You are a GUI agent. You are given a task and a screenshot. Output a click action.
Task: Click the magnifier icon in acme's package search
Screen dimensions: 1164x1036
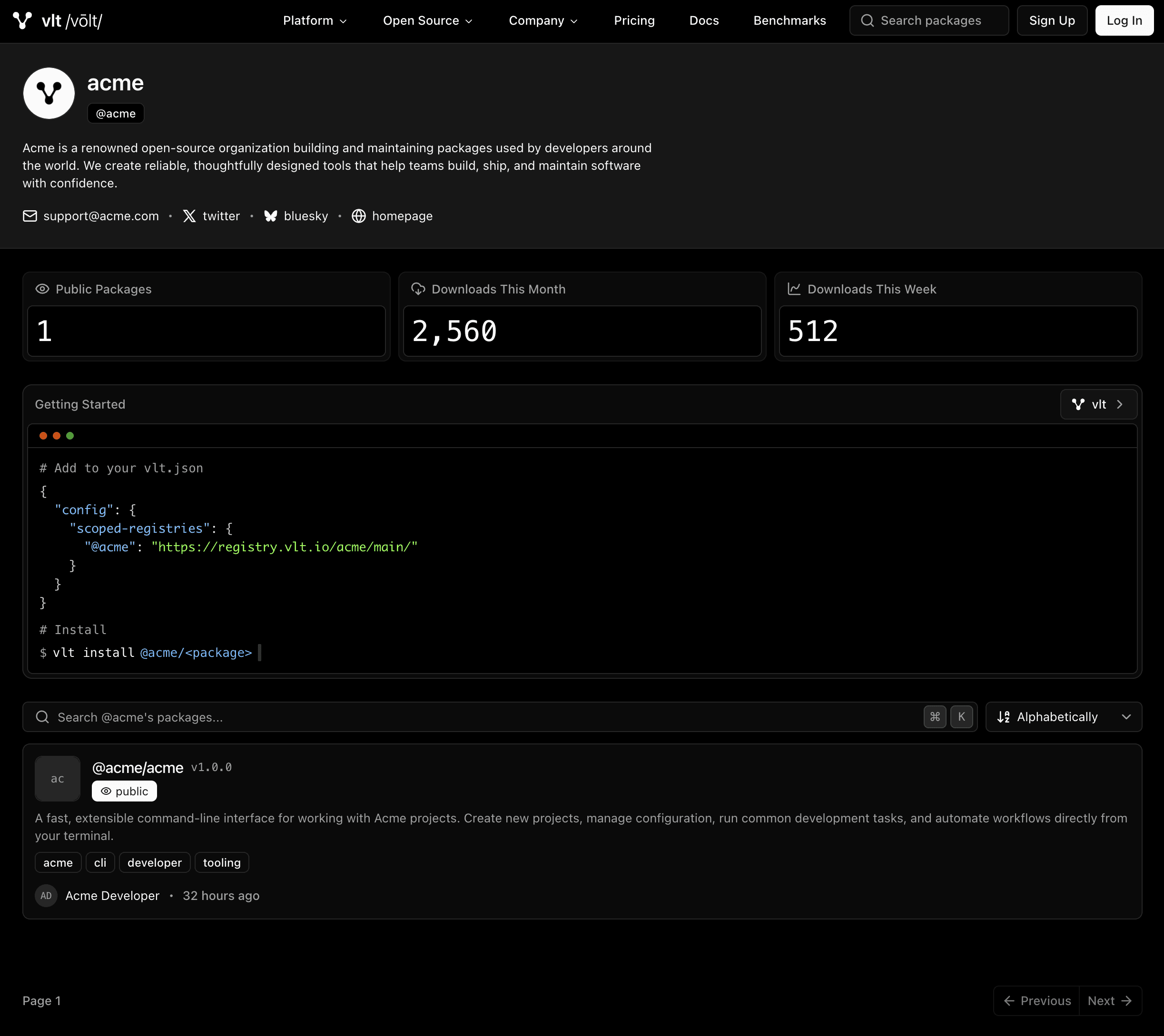42,717
